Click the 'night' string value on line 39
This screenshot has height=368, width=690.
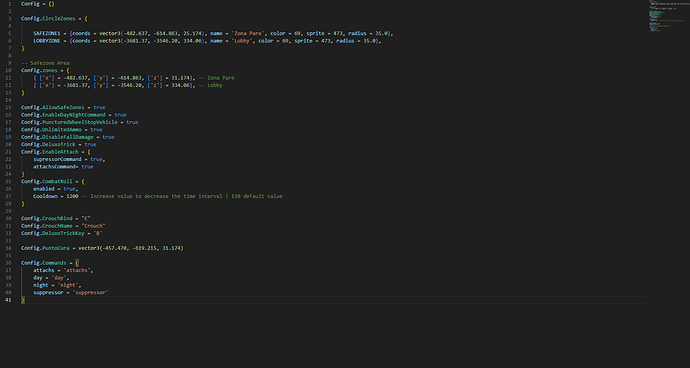coord(68,285)
